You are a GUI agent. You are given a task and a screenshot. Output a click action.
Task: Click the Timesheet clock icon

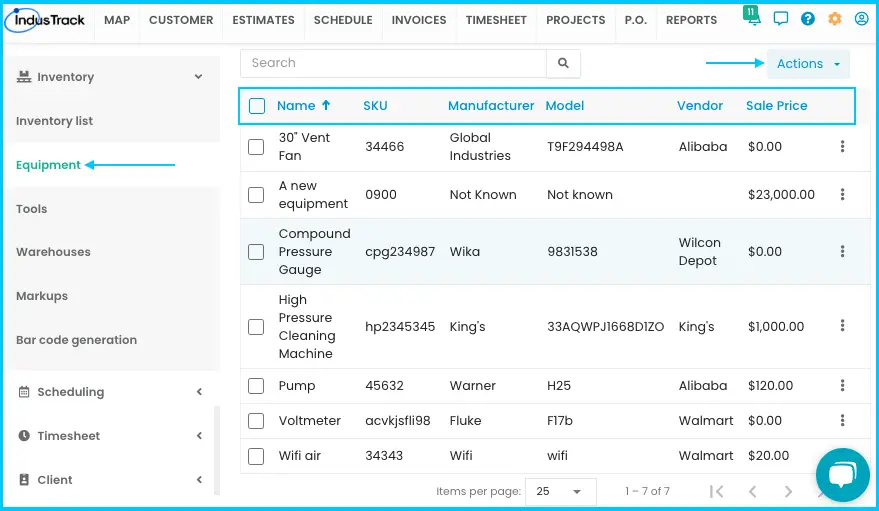[x=24, y=435]
